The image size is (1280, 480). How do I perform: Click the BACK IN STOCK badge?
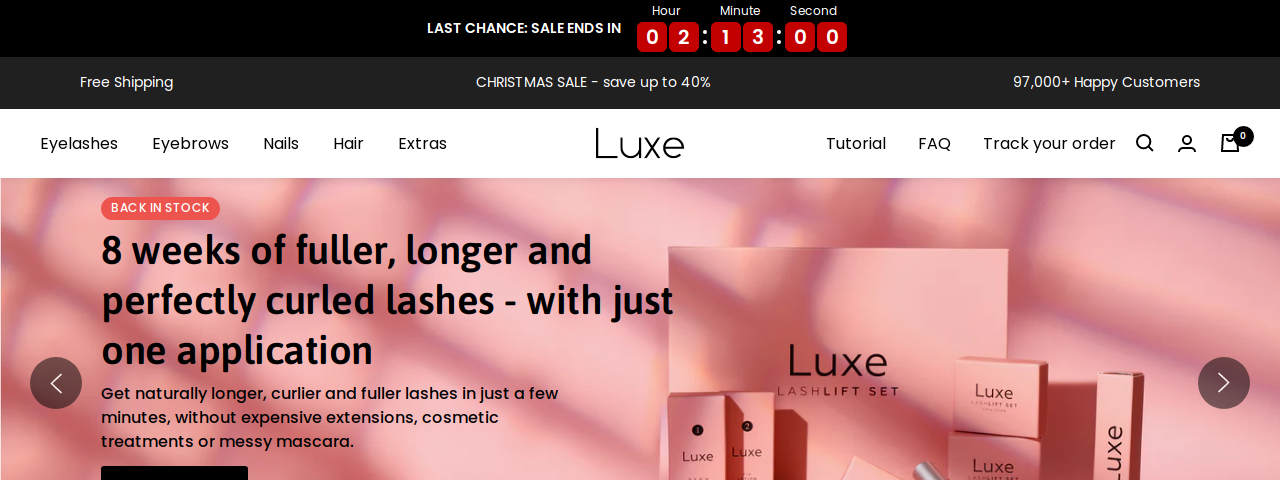point(160,208)
